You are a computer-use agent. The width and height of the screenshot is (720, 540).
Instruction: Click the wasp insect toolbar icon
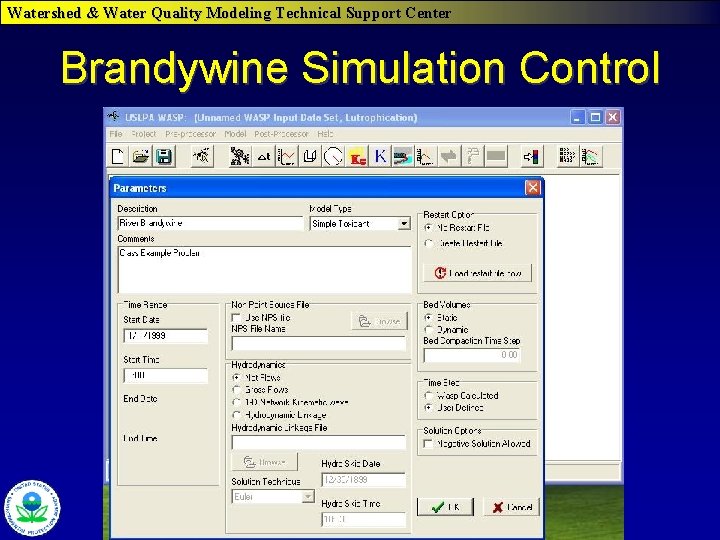pyautogui.click(x=202, y=157)
